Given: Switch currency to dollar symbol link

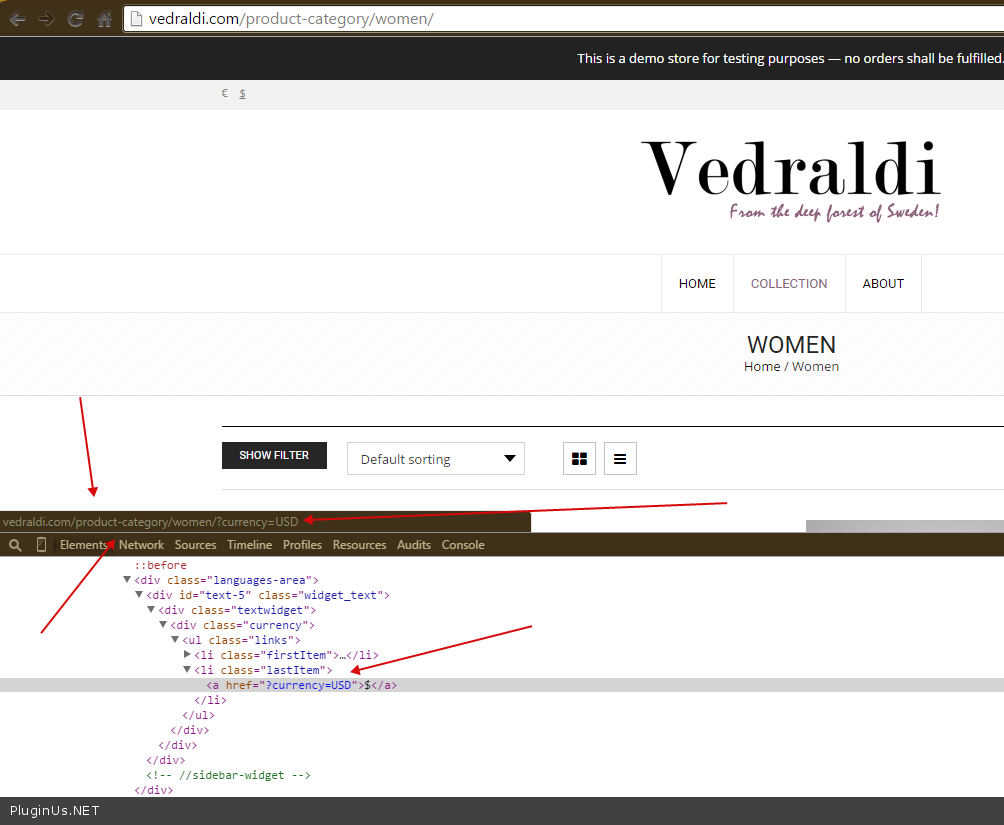Looking at the screenshot, I should click(x=243, y=94).
